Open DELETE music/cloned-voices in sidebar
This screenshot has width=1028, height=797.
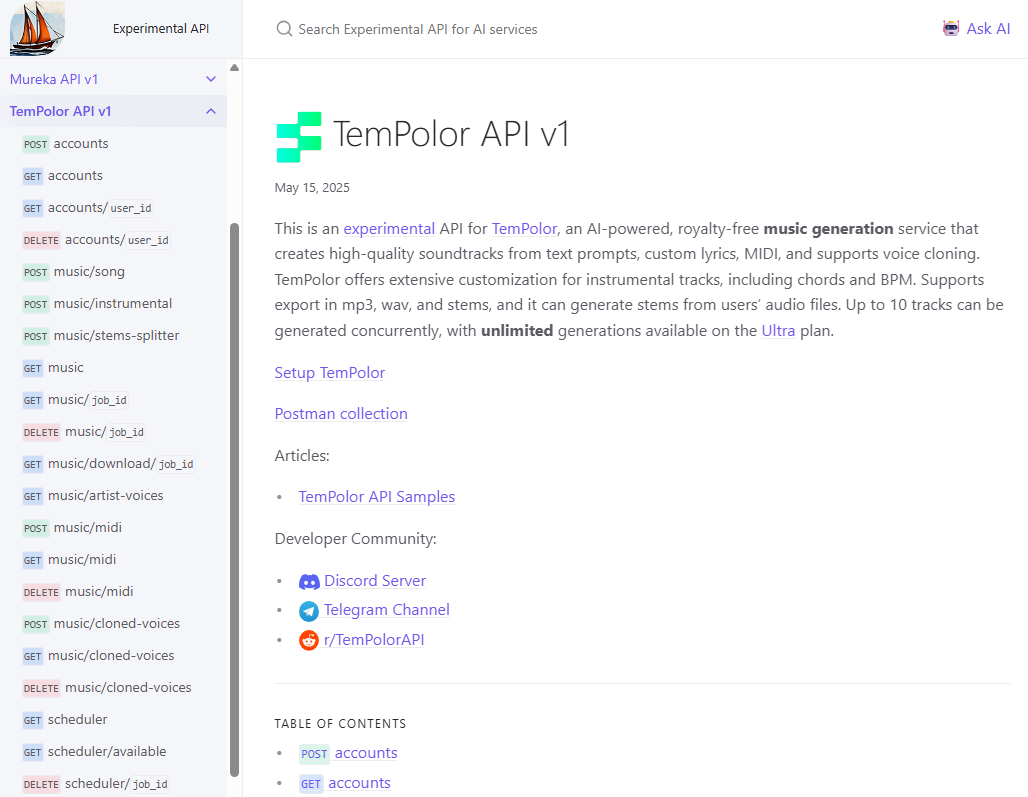coord(107,688)
